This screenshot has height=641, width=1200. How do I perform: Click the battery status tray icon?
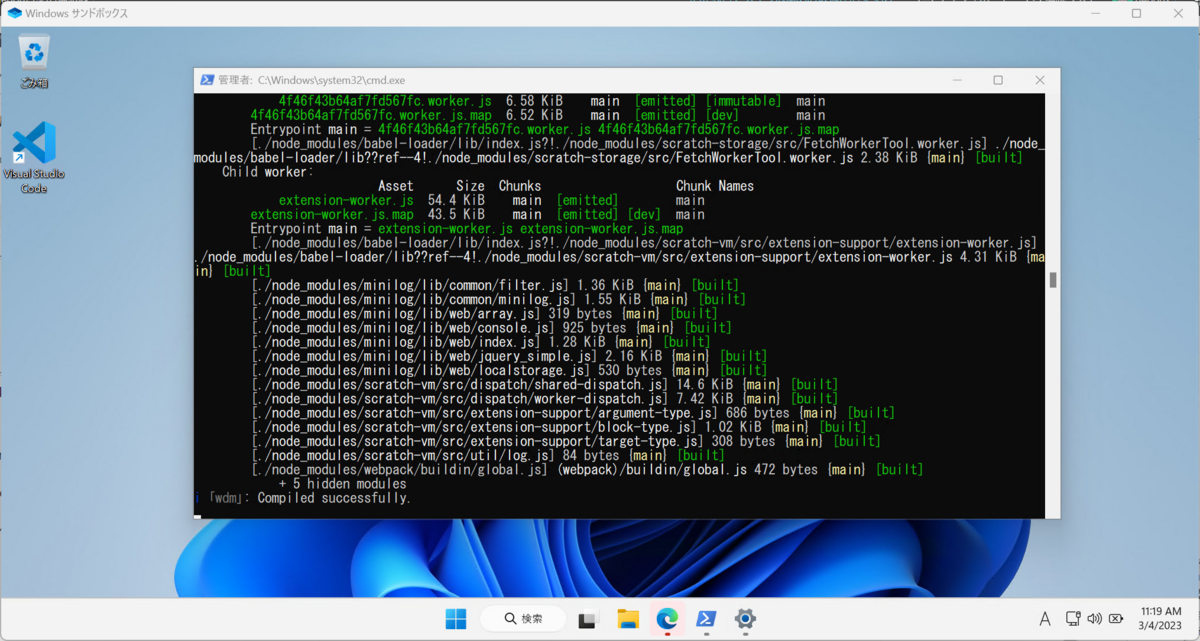coord(1115,619)
